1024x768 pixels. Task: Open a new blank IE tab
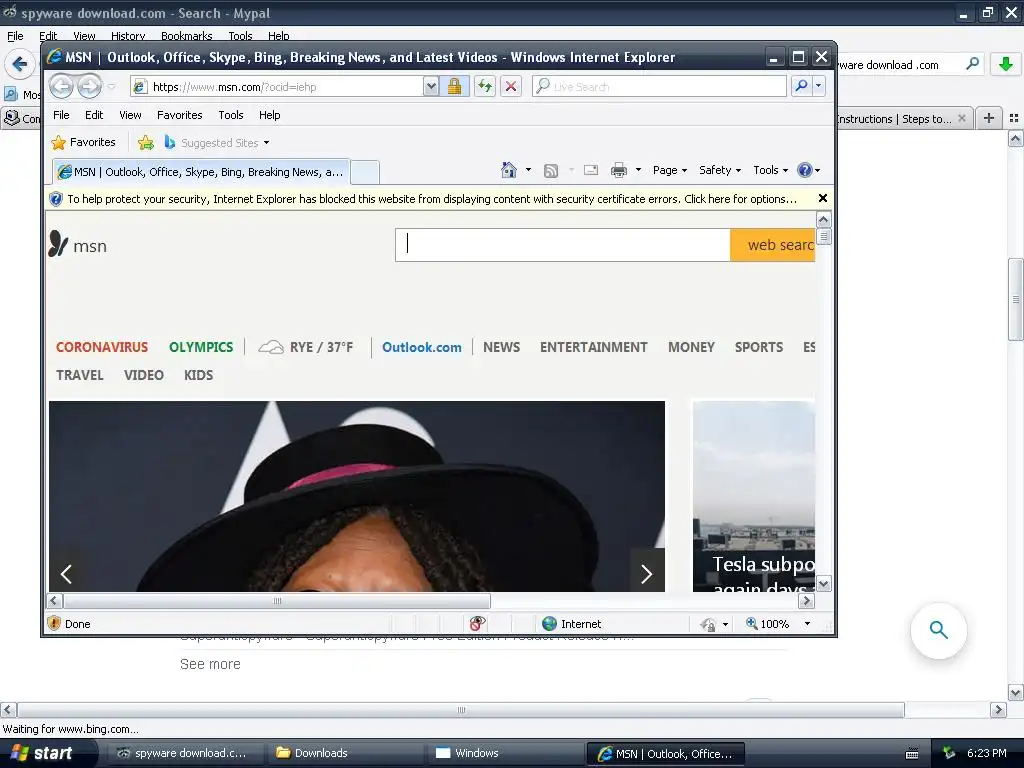365,172
